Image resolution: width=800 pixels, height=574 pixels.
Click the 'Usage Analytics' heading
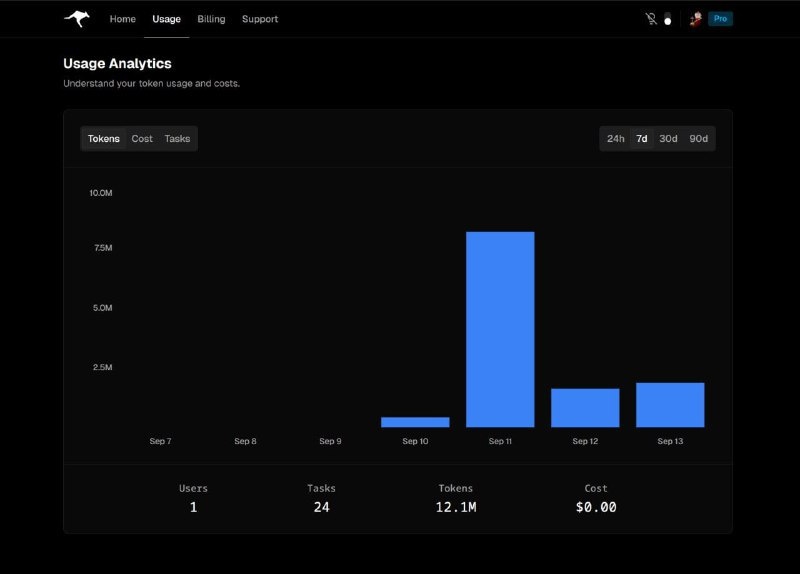[x=117, y=63]
